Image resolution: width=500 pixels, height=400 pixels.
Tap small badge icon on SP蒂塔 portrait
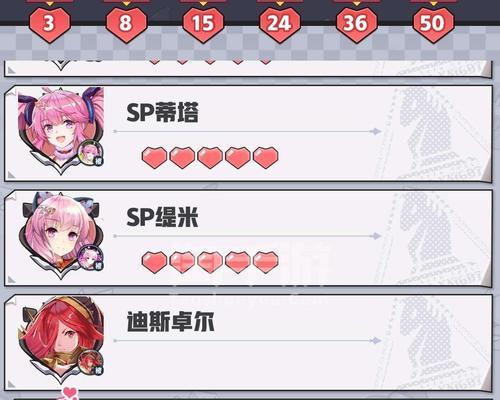coord(90,153)
